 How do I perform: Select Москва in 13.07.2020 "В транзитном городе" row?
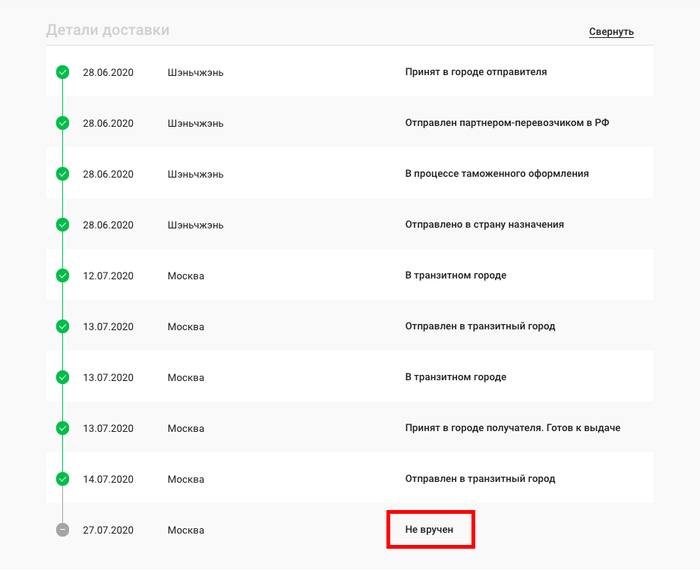[186, 378]
